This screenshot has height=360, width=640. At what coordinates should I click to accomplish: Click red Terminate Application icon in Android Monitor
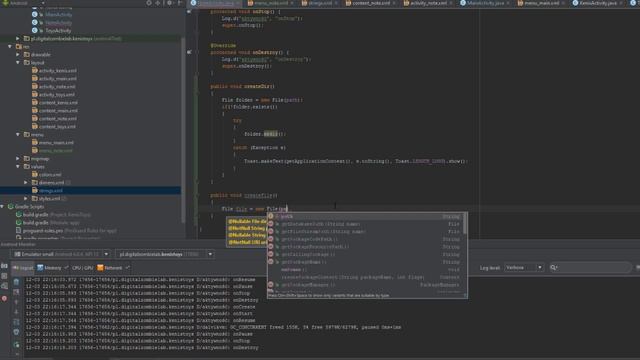(4, 298)
